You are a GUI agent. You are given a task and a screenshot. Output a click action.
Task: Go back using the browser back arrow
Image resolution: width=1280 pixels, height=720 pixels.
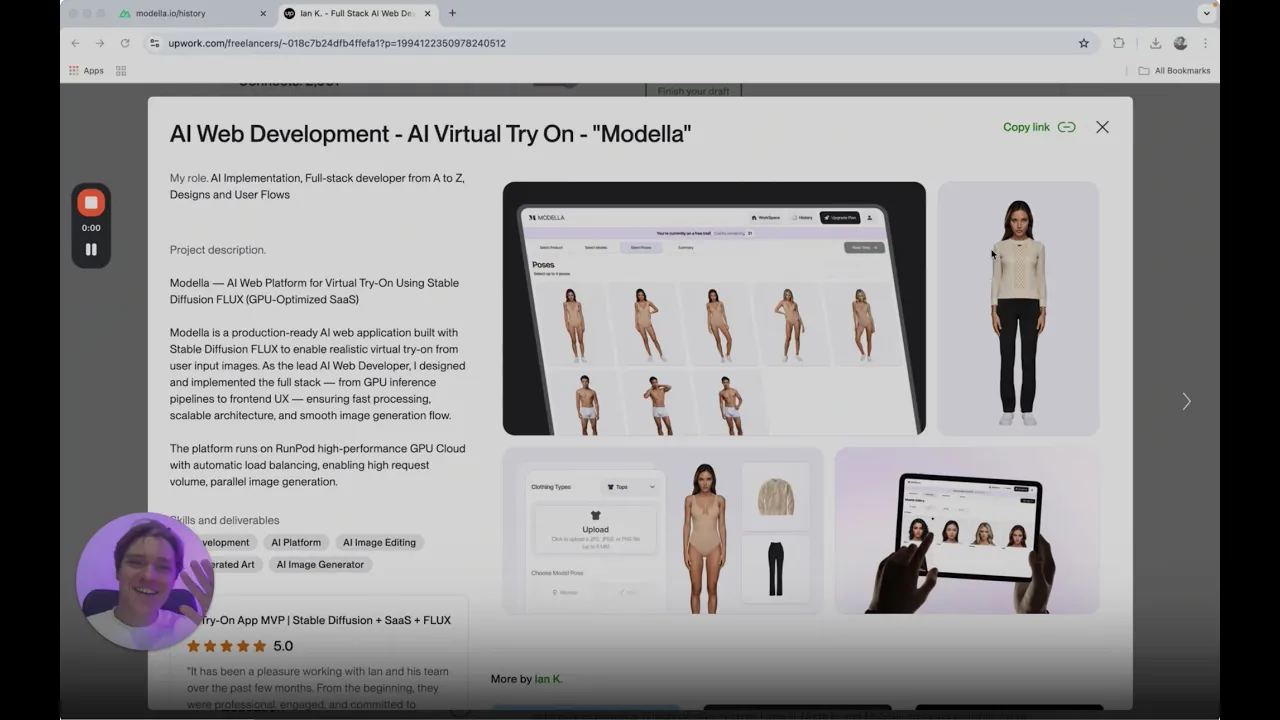75,43
